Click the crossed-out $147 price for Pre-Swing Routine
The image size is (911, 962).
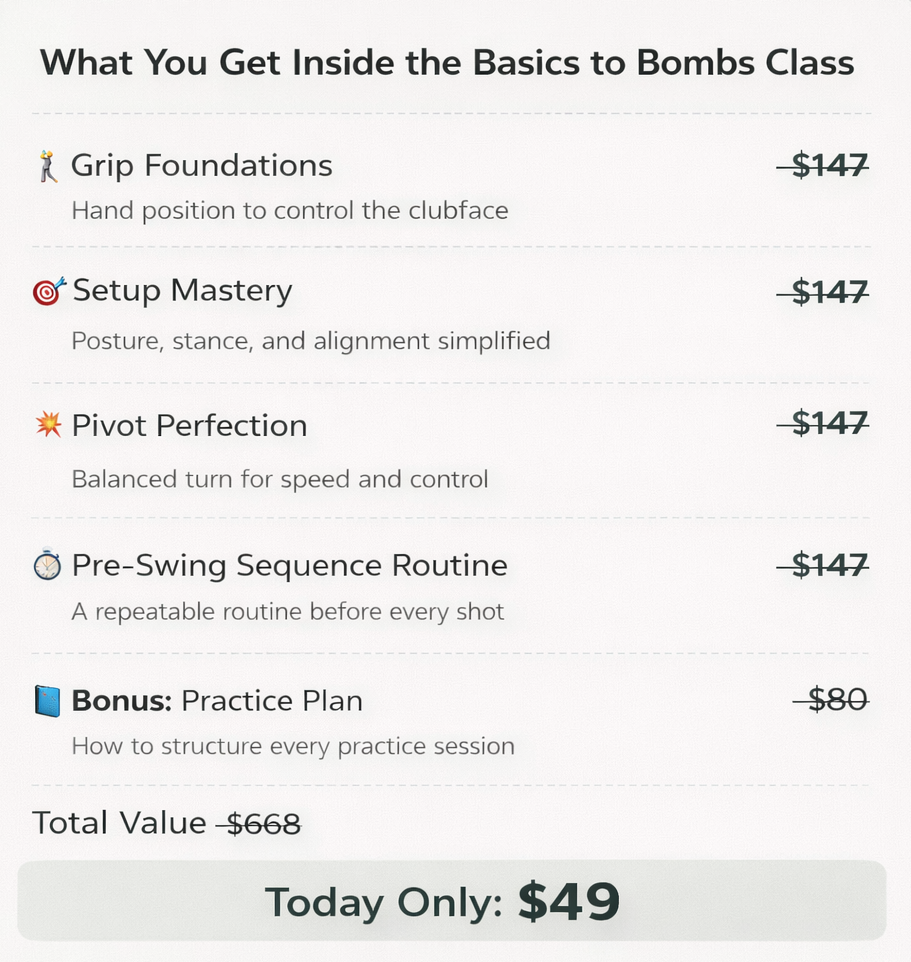click(x=823, y=565)
